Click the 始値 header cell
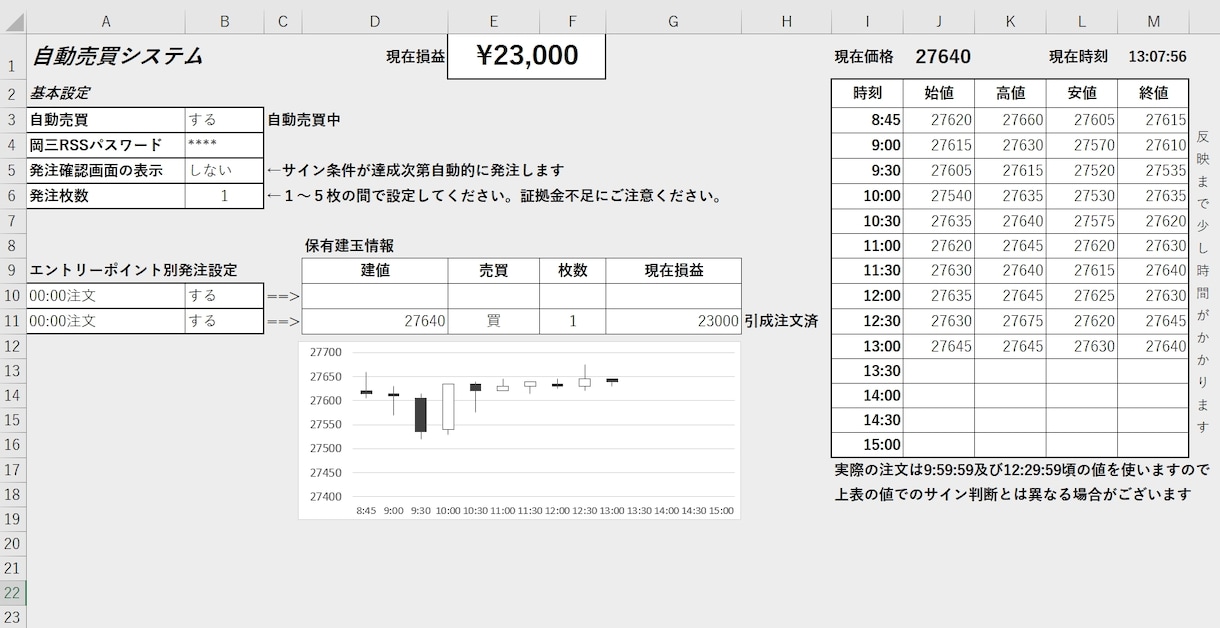The height and width of the screenshot is (628, 1220). 939,93
